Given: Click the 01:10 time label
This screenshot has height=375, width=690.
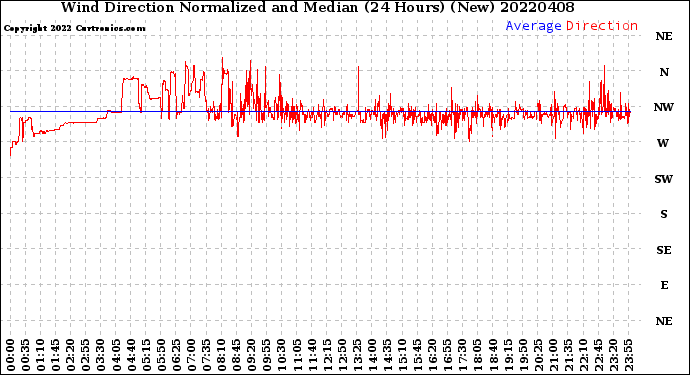Looking at the screenshot, I should coord(41,355).
